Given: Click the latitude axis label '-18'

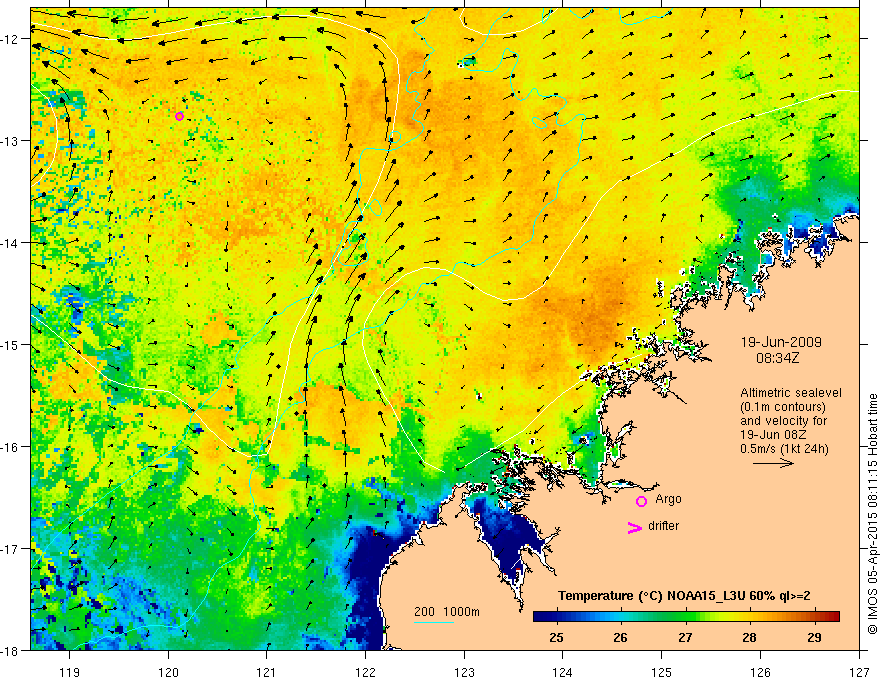Looking at the screenshot, I should pyautogui.click(x=11, y=651).
